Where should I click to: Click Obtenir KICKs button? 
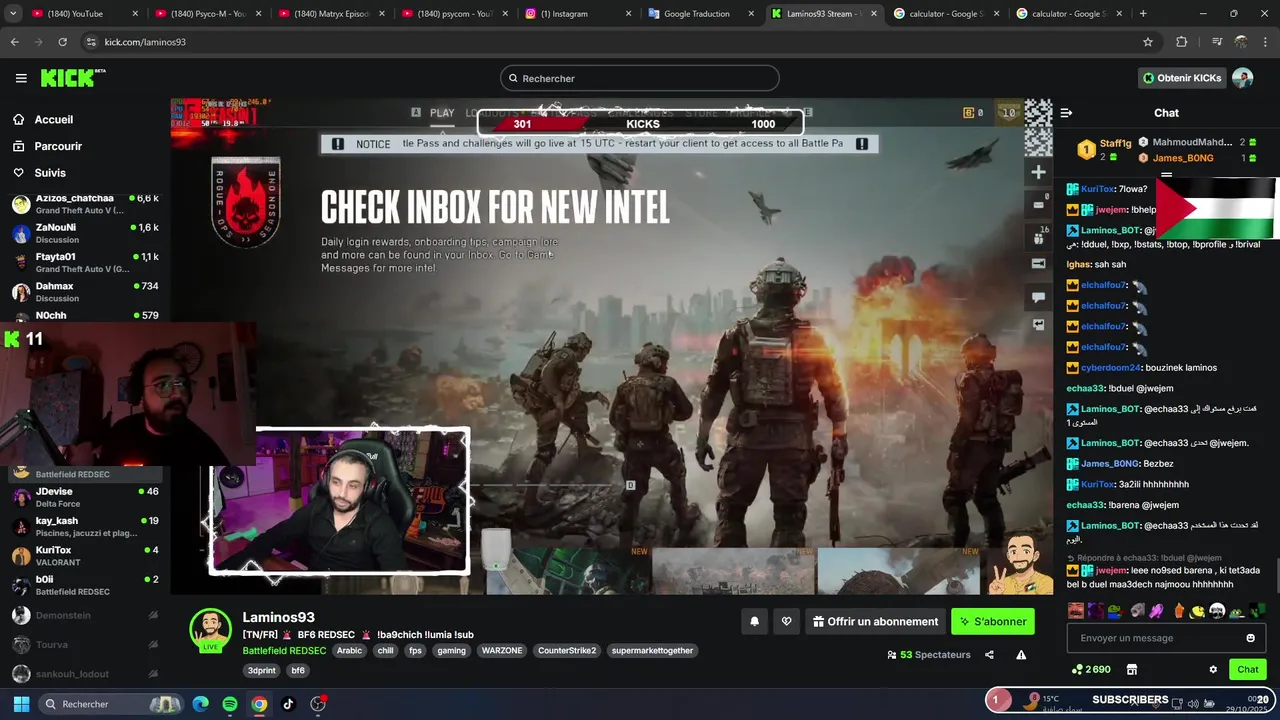pos(1182,78)
